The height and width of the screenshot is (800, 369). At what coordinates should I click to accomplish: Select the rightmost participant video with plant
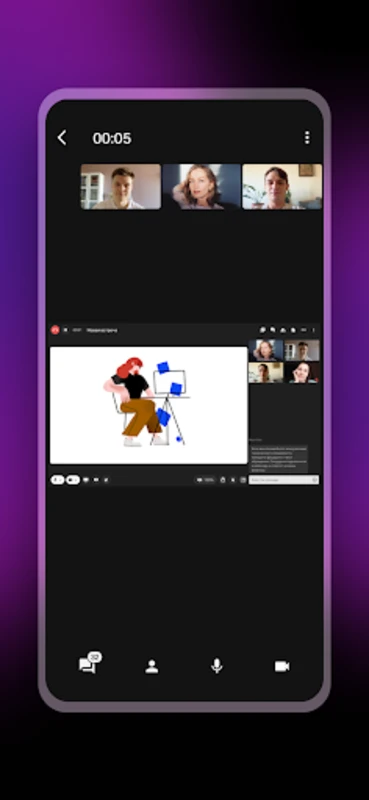[x=282, y=187]
